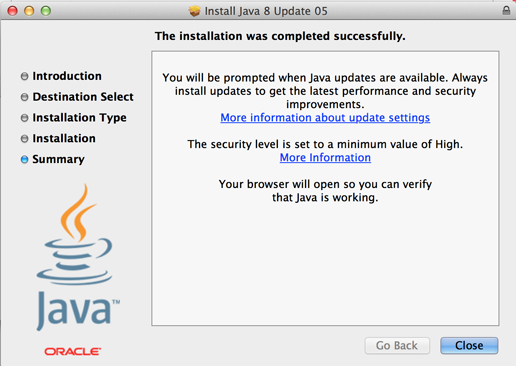Select the Introduction step label
Screen dimensions: 516x366
point(67,76)
